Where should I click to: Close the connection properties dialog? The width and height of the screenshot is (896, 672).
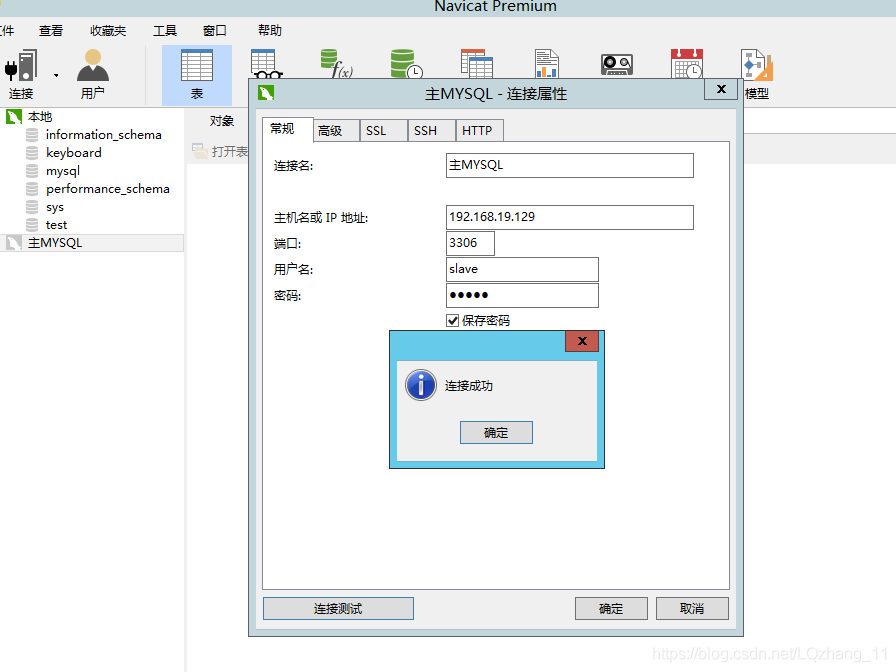(721, 89)
